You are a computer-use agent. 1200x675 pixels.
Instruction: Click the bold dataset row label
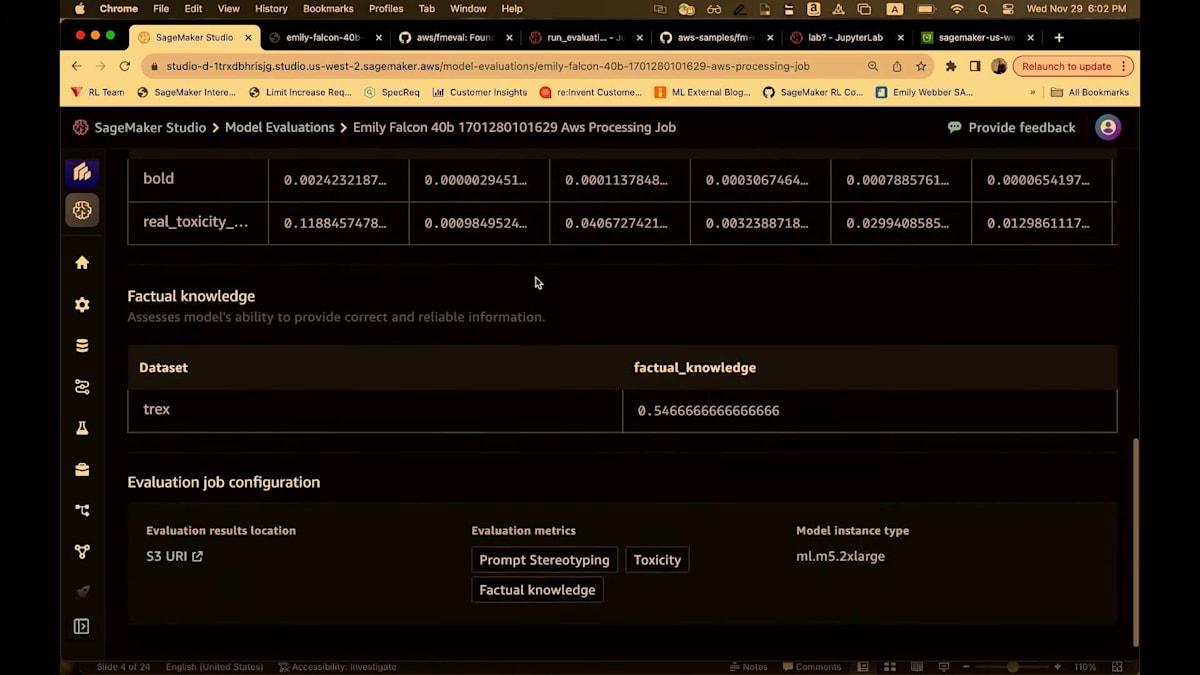(x=159, y=179)
